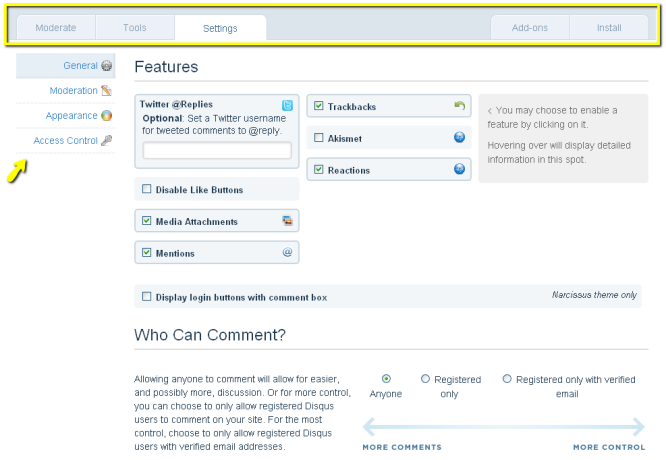Uncheck the Media Attachments checkbox
This screenshot has width=666, height=460.
[x=147, y=221]
